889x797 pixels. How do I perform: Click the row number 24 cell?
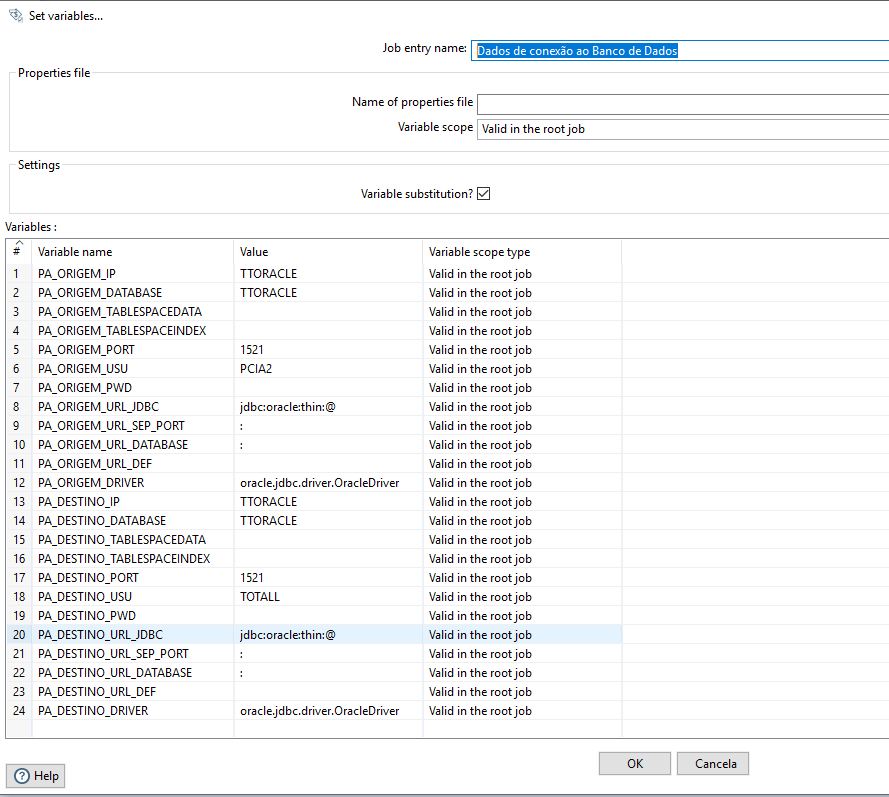pos(19,710)
